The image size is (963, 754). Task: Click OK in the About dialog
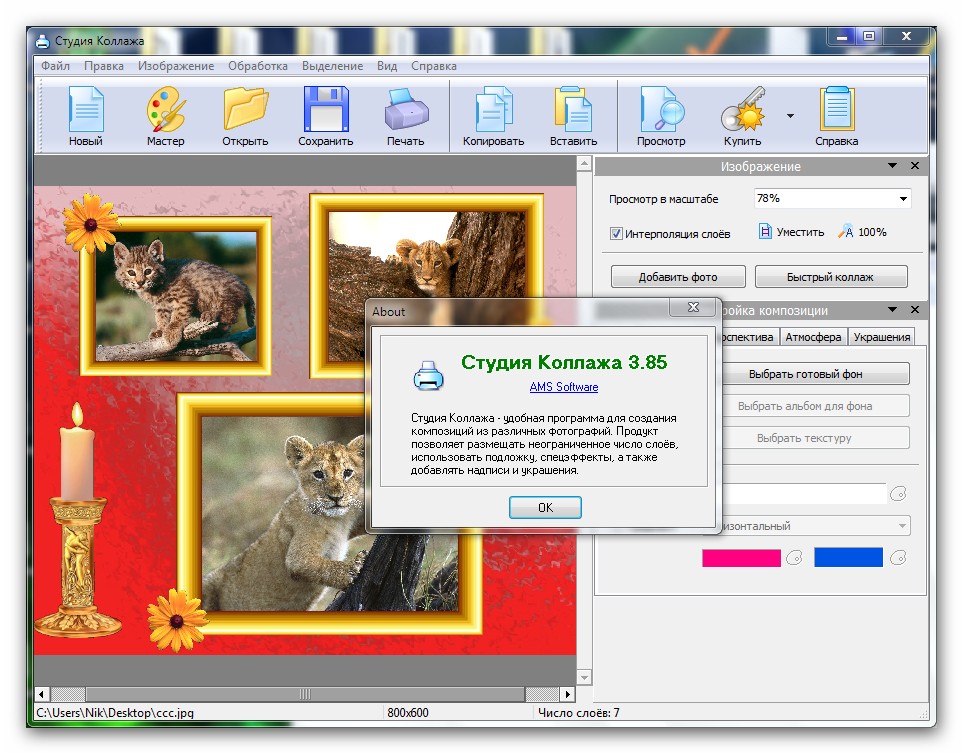click(545, 508)
